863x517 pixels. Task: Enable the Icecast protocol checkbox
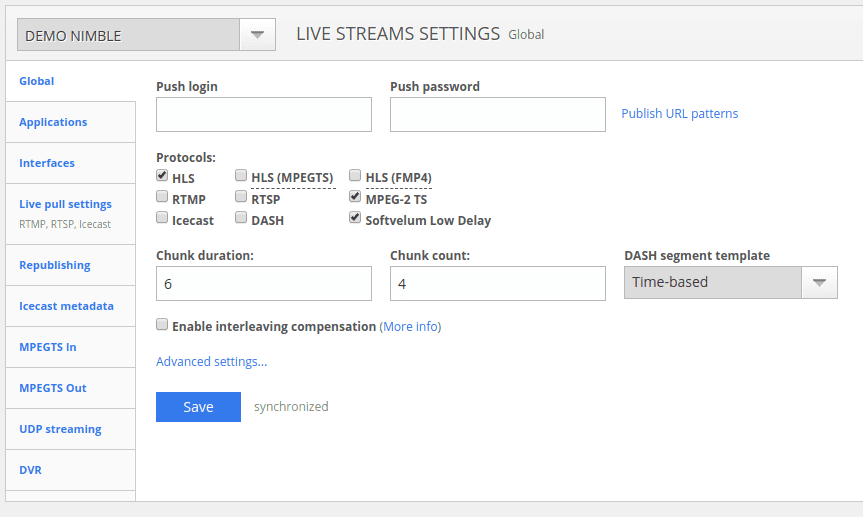coord(162,219)
